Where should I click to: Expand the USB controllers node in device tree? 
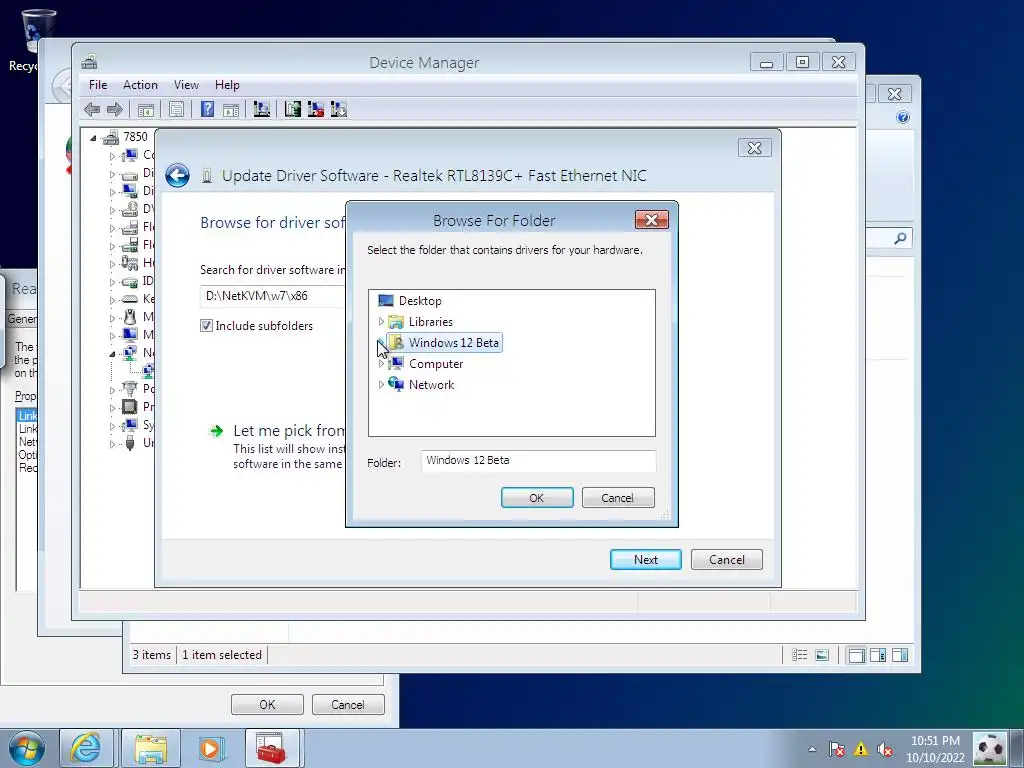pyautogui.click(x=112, y=443)
